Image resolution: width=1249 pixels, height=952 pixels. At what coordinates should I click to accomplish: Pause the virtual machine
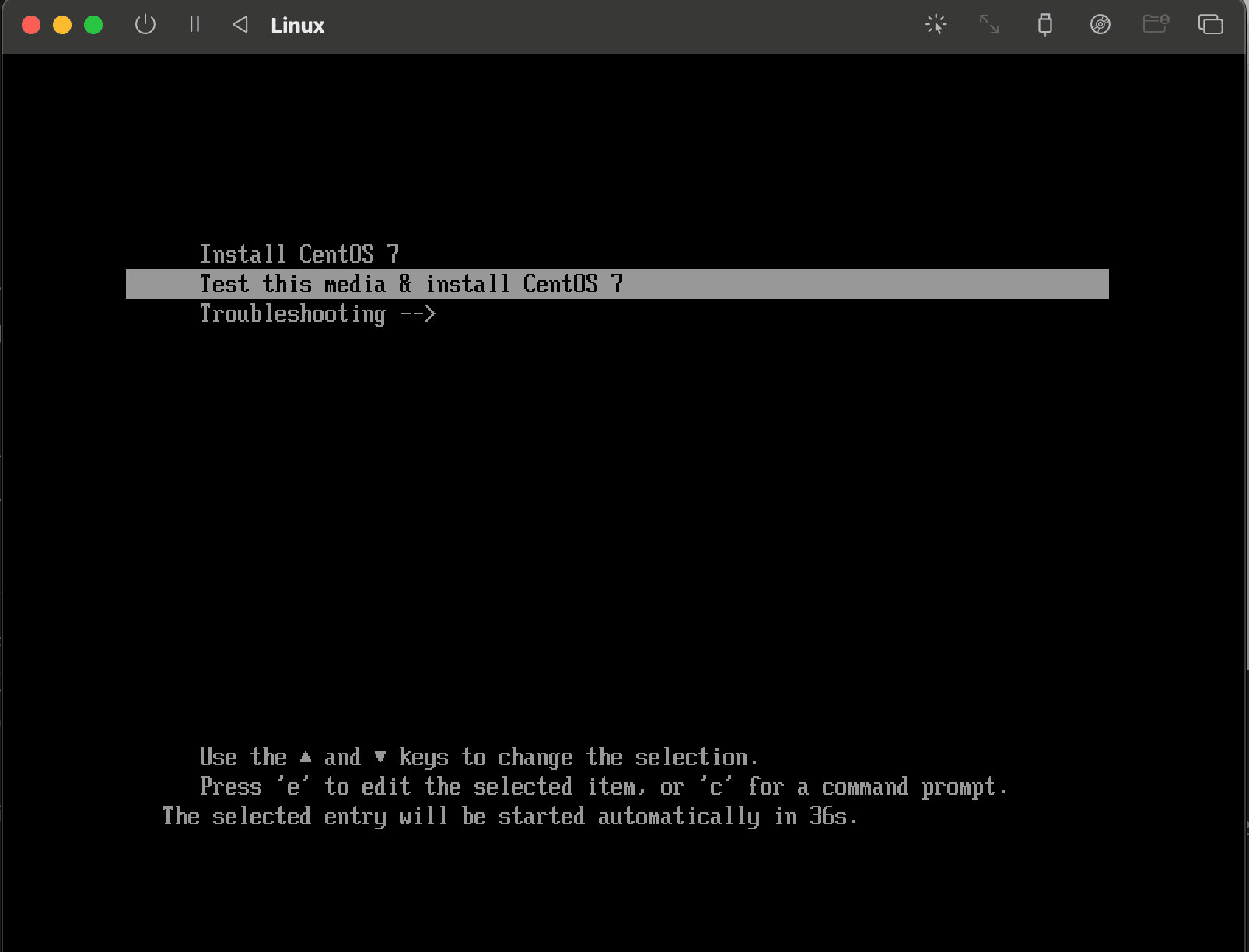tap(194, 25)
